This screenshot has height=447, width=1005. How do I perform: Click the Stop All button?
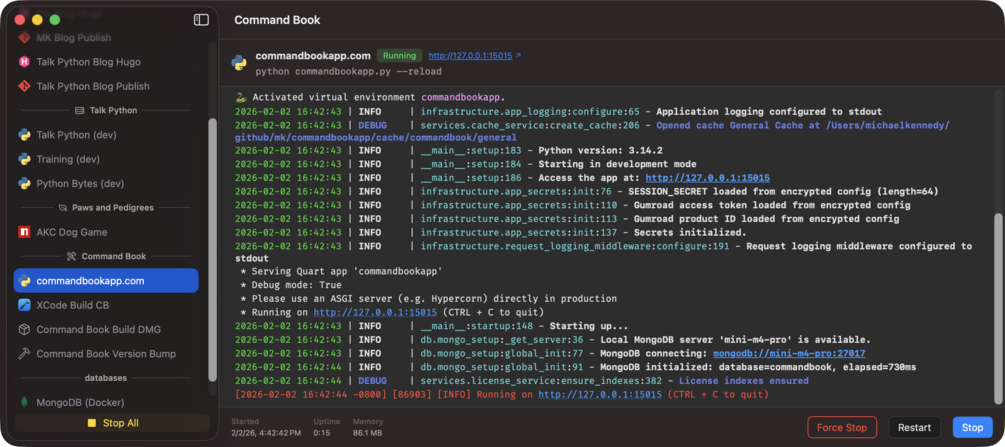112,423
